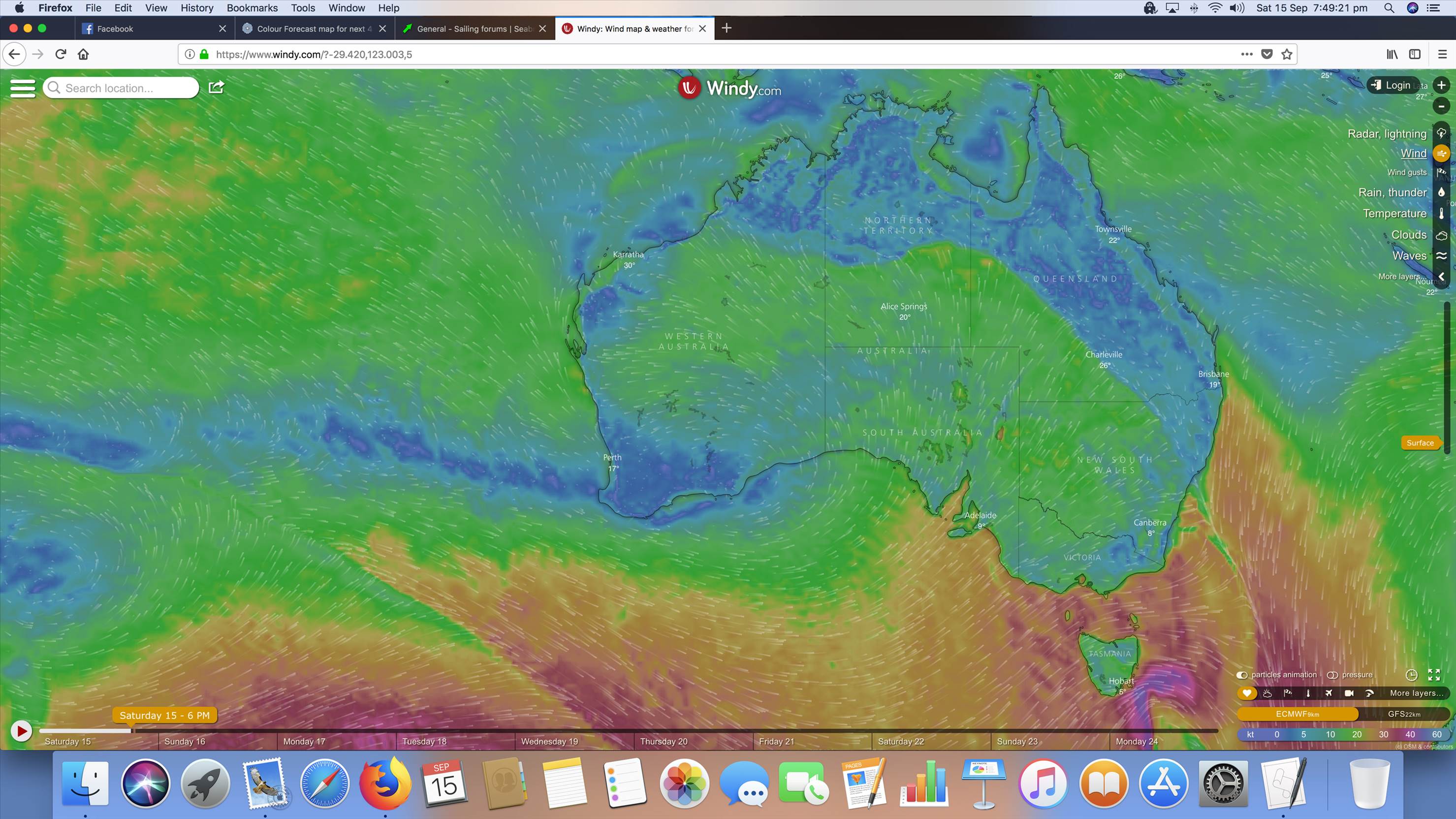Click the favorites heart icon
Image resolution: width=1456 pixels, height=819 pixels.
point(1247,693)
